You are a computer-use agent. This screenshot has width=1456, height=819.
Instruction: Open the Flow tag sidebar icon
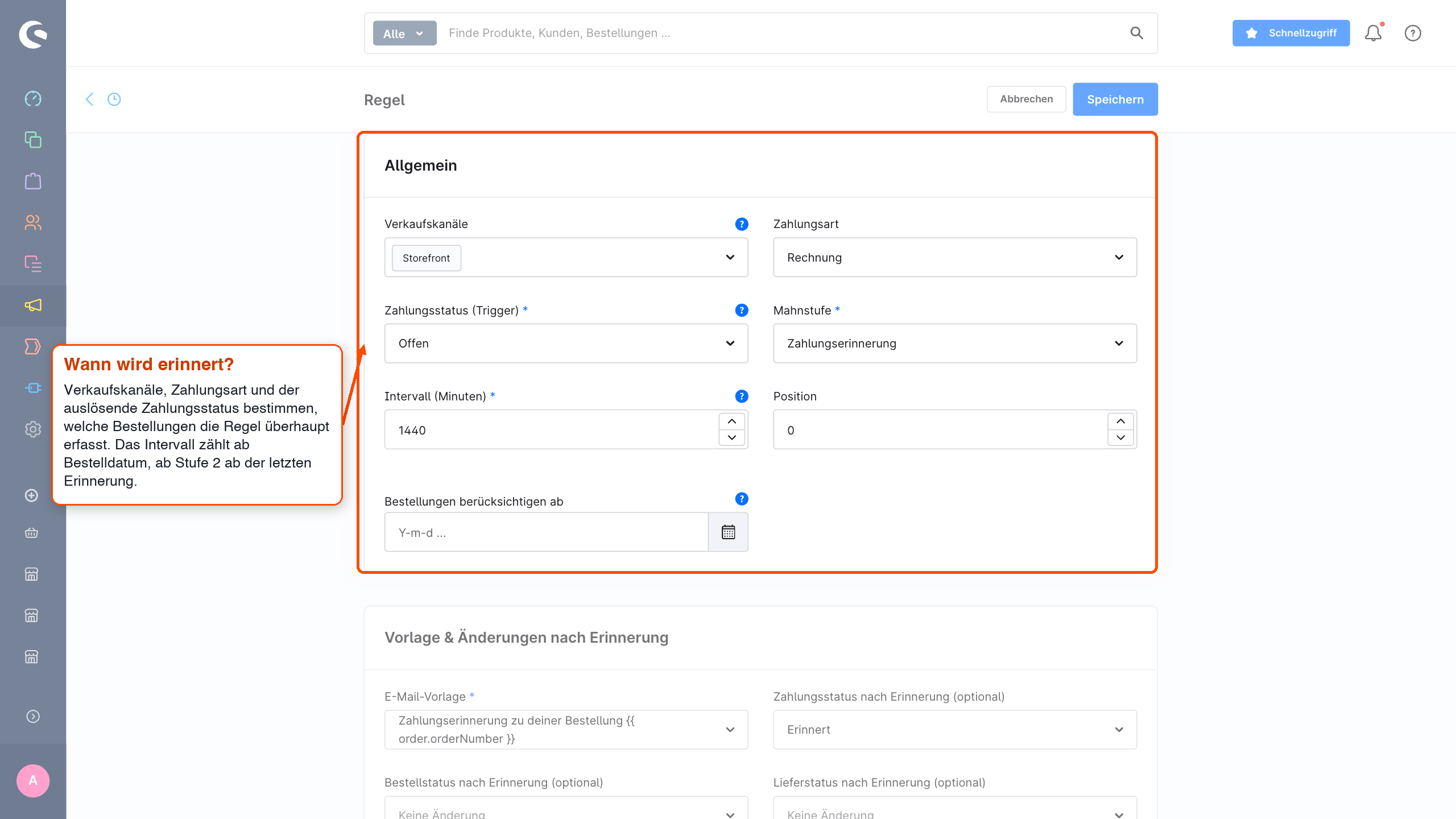click(x=33, y=346)
